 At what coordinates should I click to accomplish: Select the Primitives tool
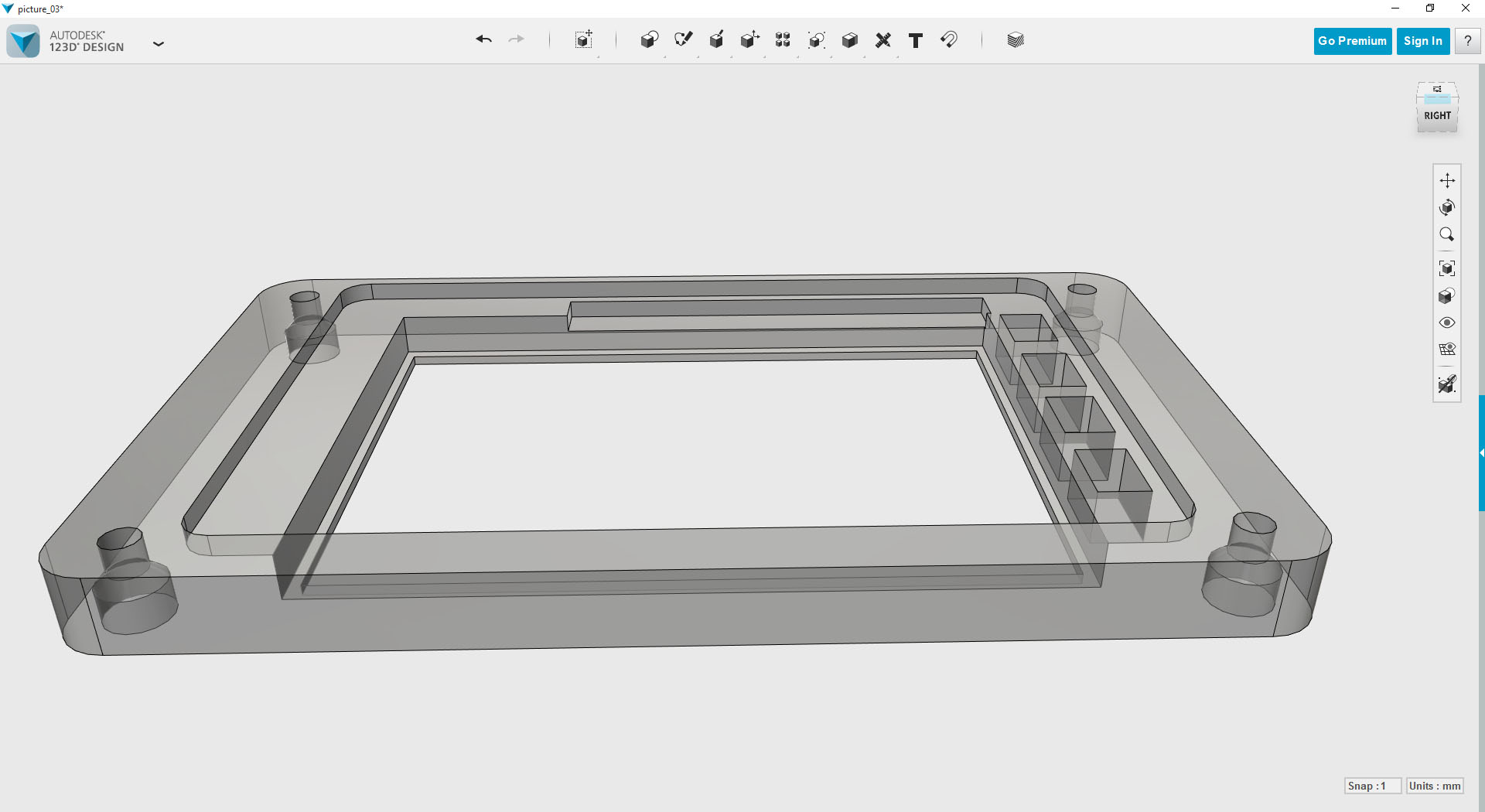[650, 39]
